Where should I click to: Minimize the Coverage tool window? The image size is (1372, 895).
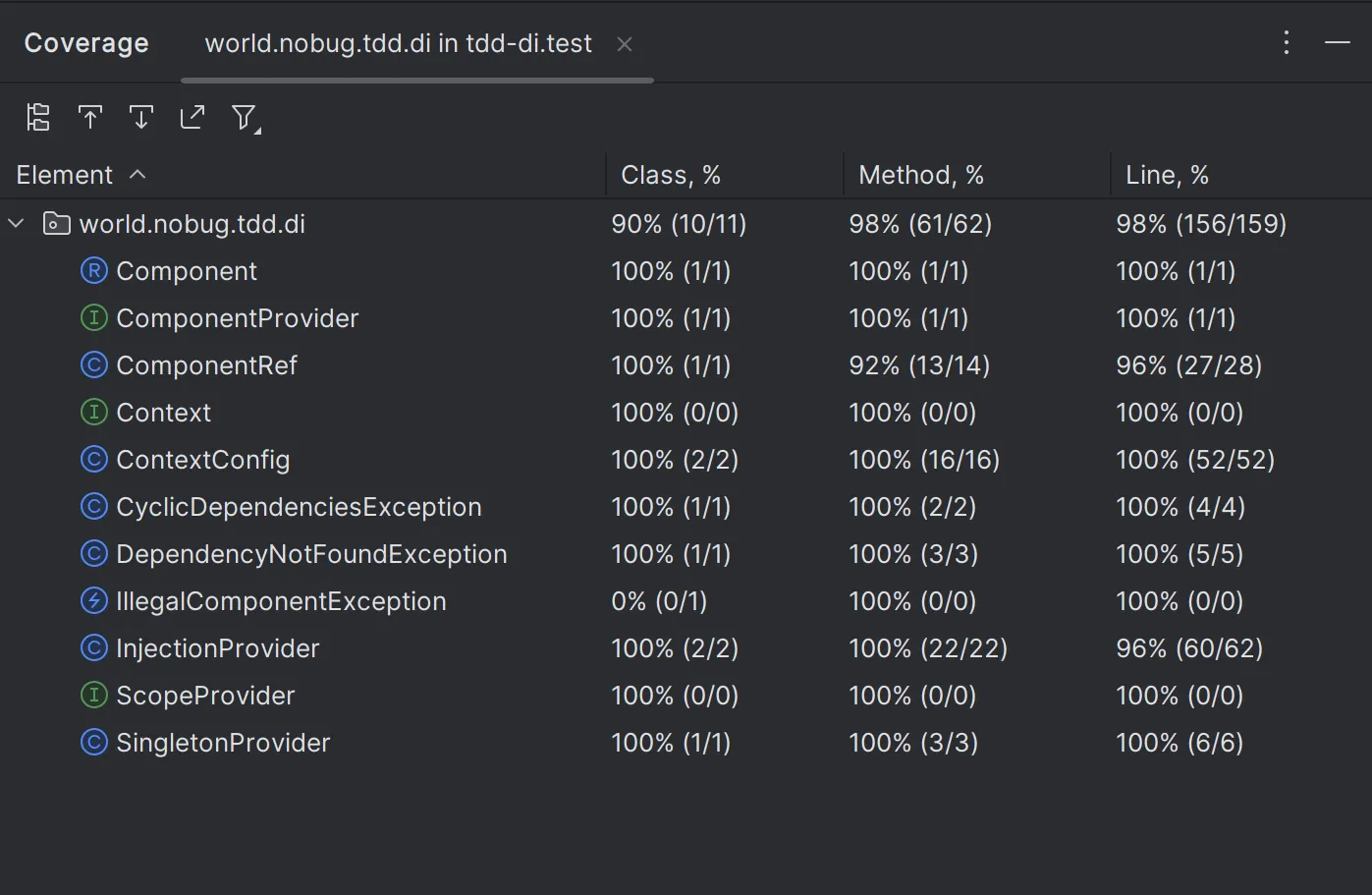tap(1338, 42)
